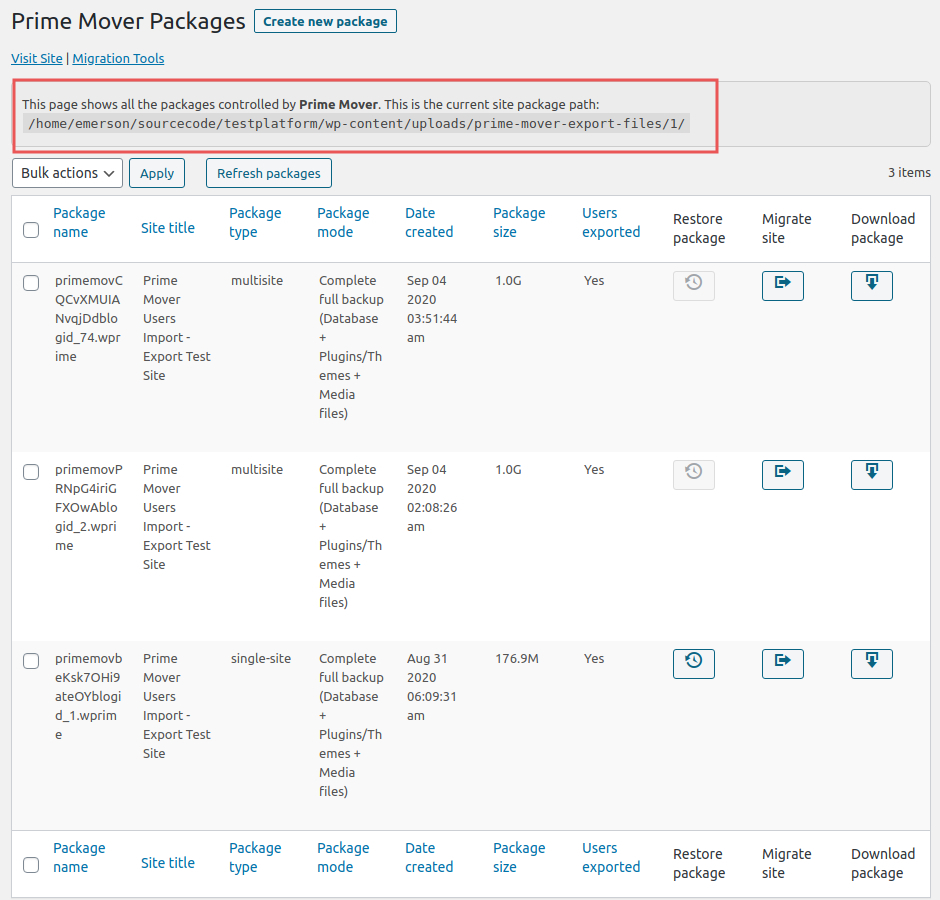940x900 pixels.
Task: Apply the selected bulk action
Action: (157, 173)
